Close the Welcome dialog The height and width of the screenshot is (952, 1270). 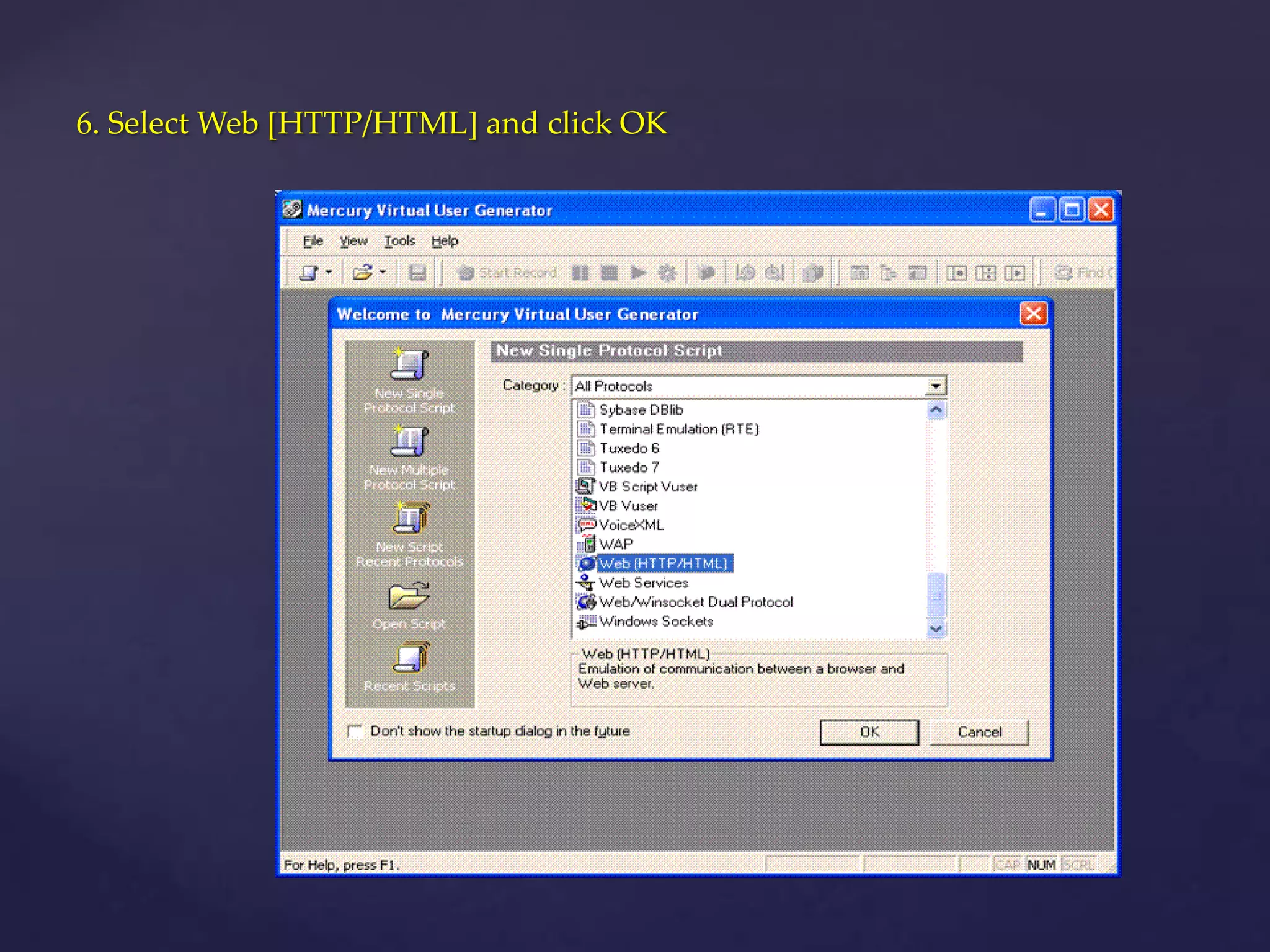1033,314
